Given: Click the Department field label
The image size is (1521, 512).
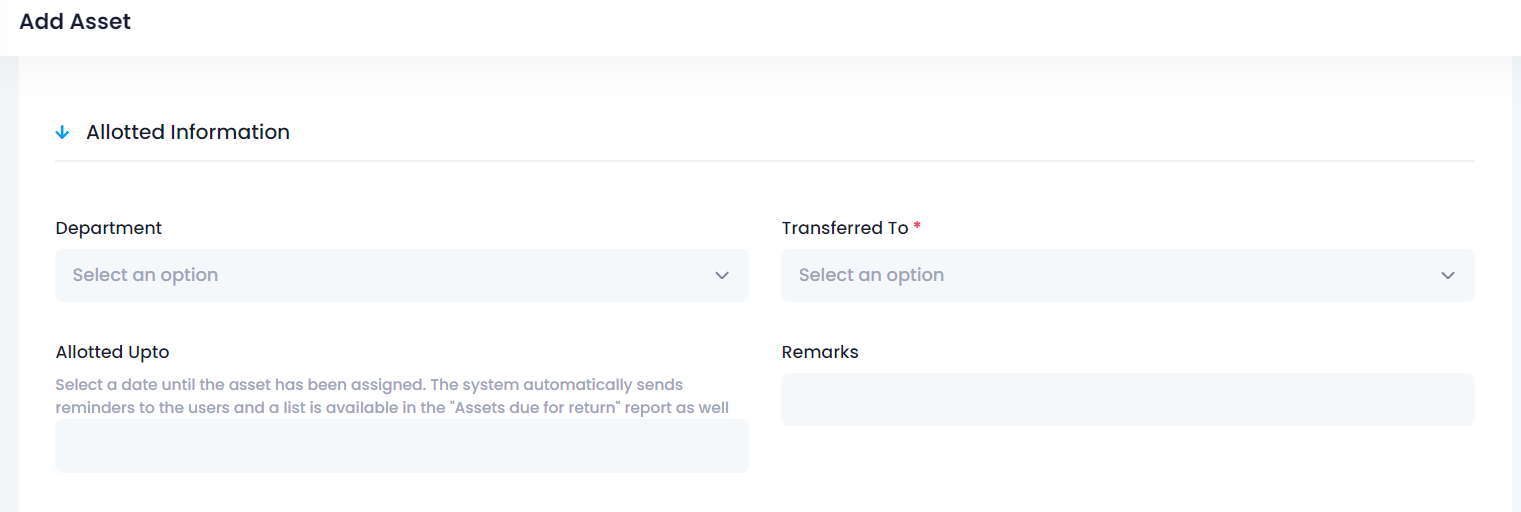Looking at the screenshot, I should pos(109,228).
